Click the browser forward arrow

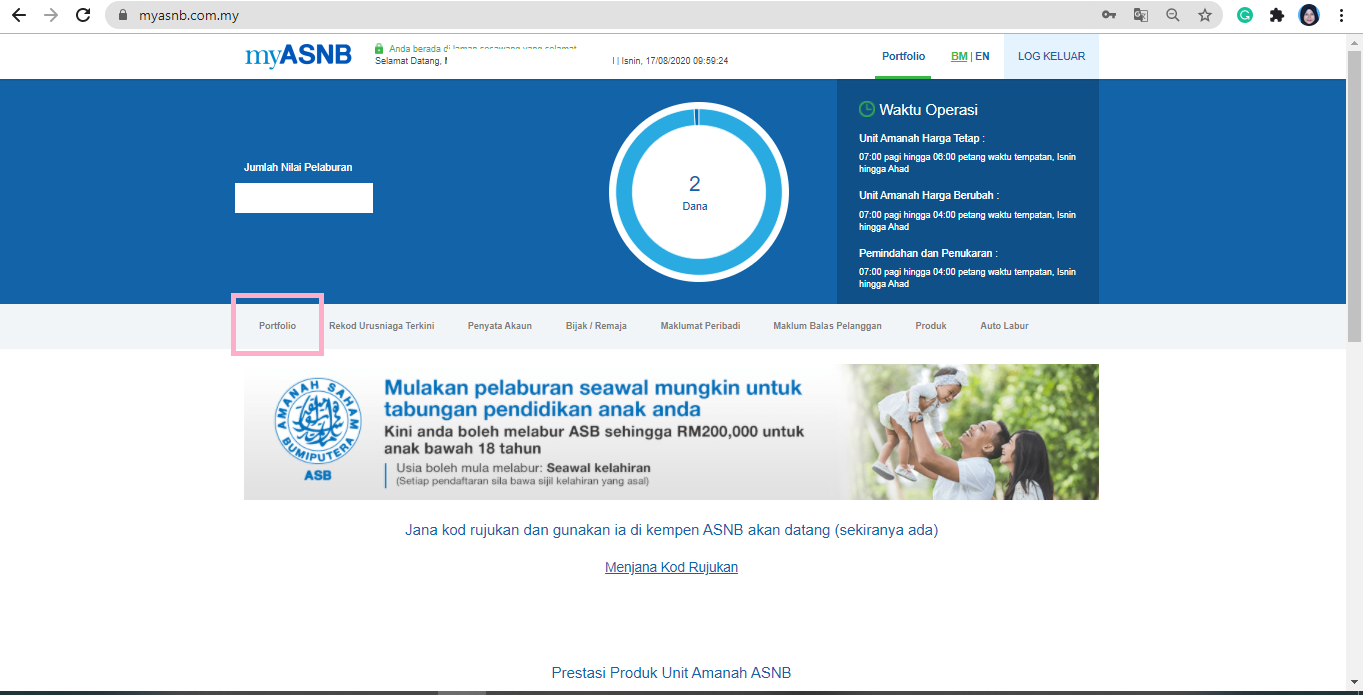pyautogui.click(x=51, y=15)
